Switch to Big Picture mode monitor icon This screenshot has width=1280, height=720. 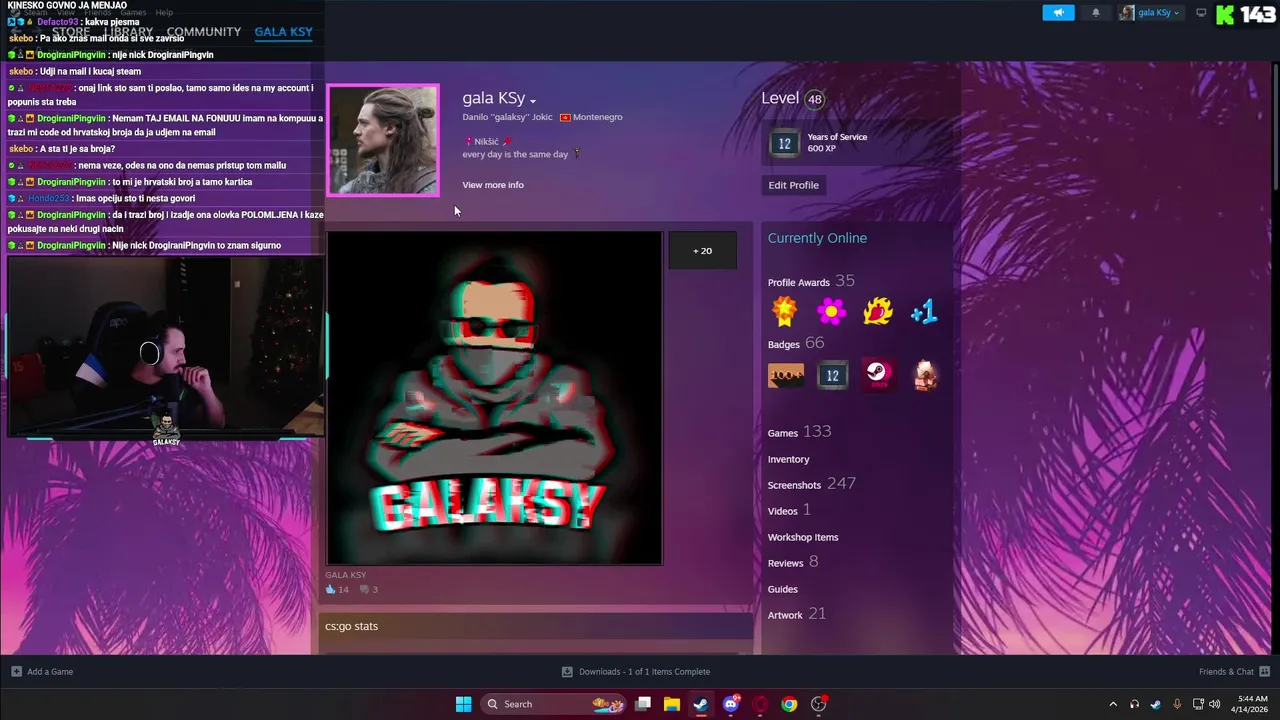pyautogui.click(x=1201, y=13)
